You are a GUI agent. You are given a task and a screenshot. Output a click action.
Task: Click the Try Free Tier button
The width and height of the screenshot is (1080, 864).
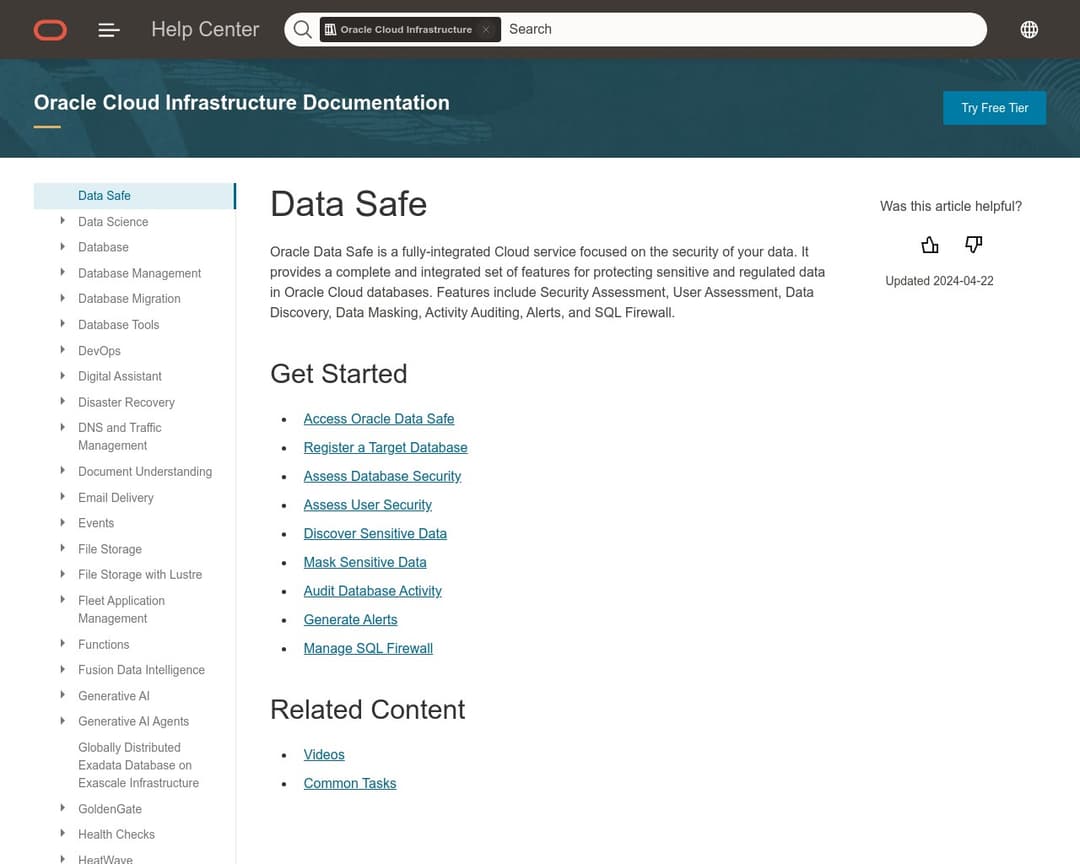point(994,108)
